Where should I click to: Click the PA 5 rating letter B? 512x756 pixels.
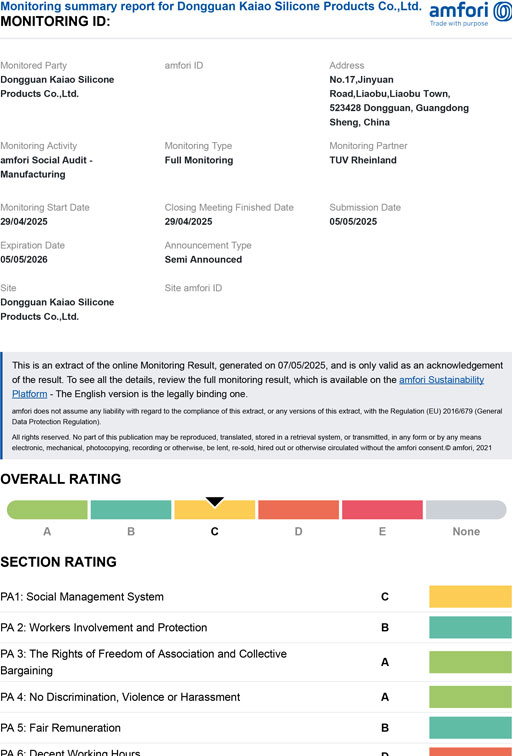pyautogui.click(x=385, y=728)
